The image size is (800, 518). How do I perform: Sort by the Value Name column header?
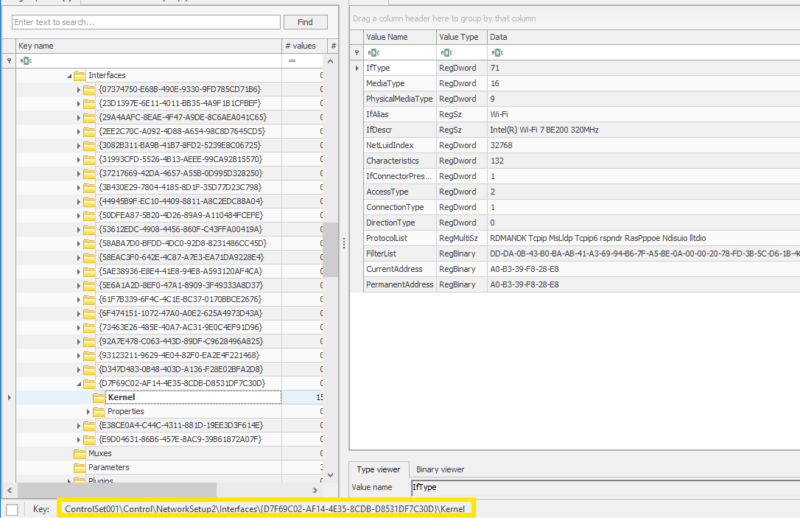[397, 36]
